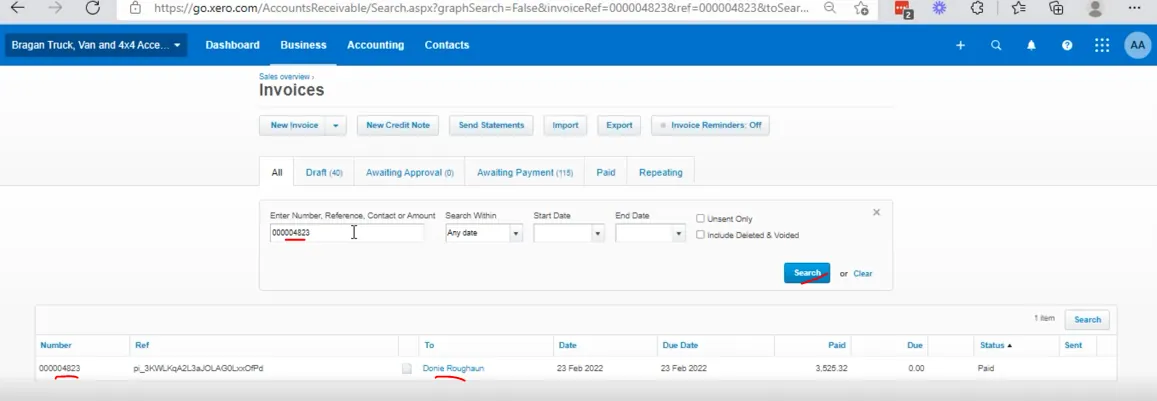Screen dimensions: 1157x401
Task: Open the Dashboard menu
Action: (x=232, y=45)
